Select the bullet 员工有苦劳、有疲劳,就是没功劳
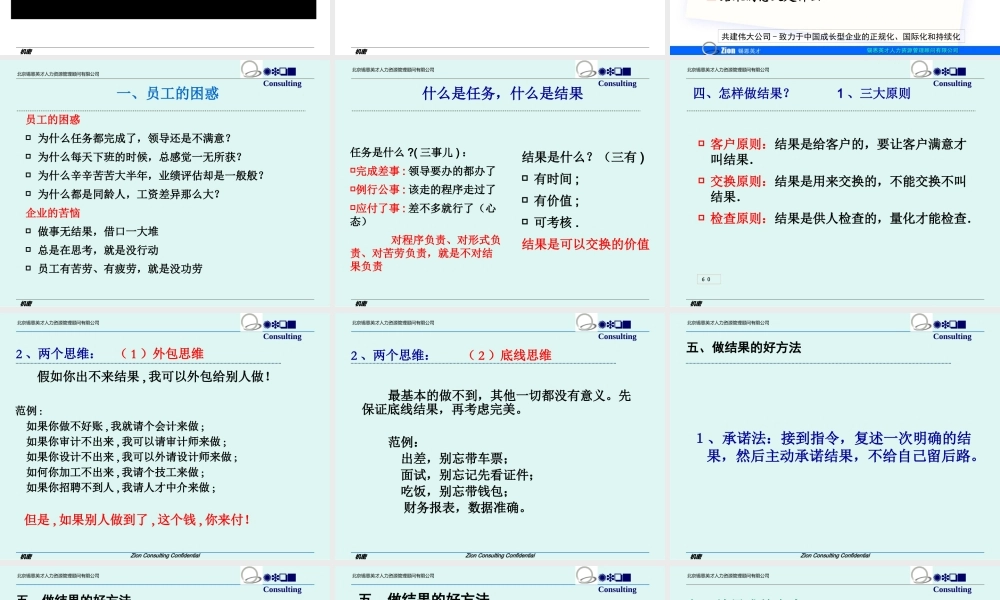This screenshot has width=1000, height=600. pos(120,268)
